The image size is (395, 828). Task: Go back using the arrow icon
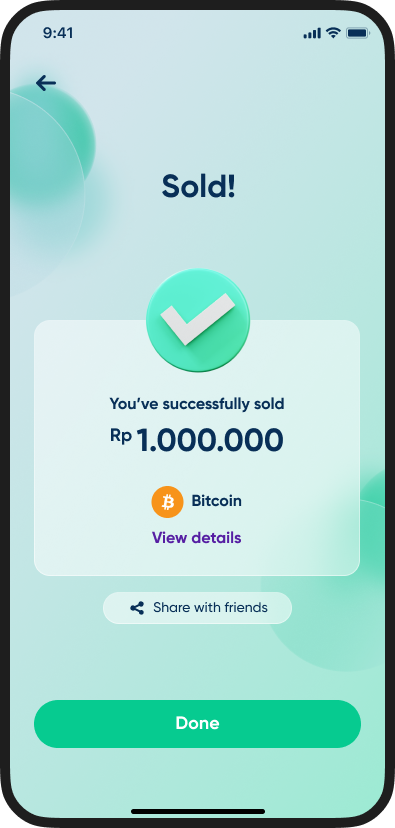[x=46, y=83]
